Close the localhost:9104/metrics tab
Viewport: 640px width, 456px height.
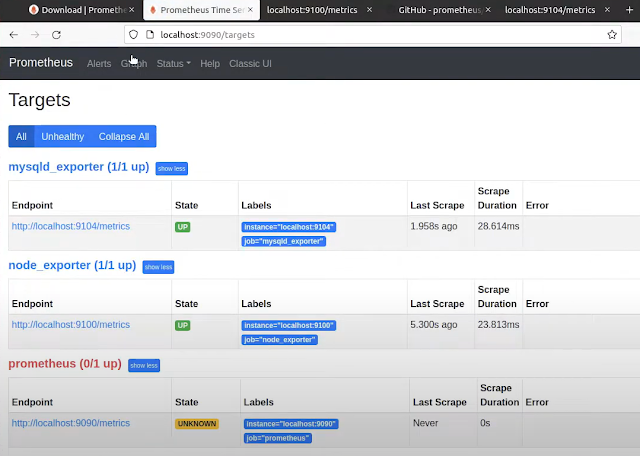pos(607,9)
